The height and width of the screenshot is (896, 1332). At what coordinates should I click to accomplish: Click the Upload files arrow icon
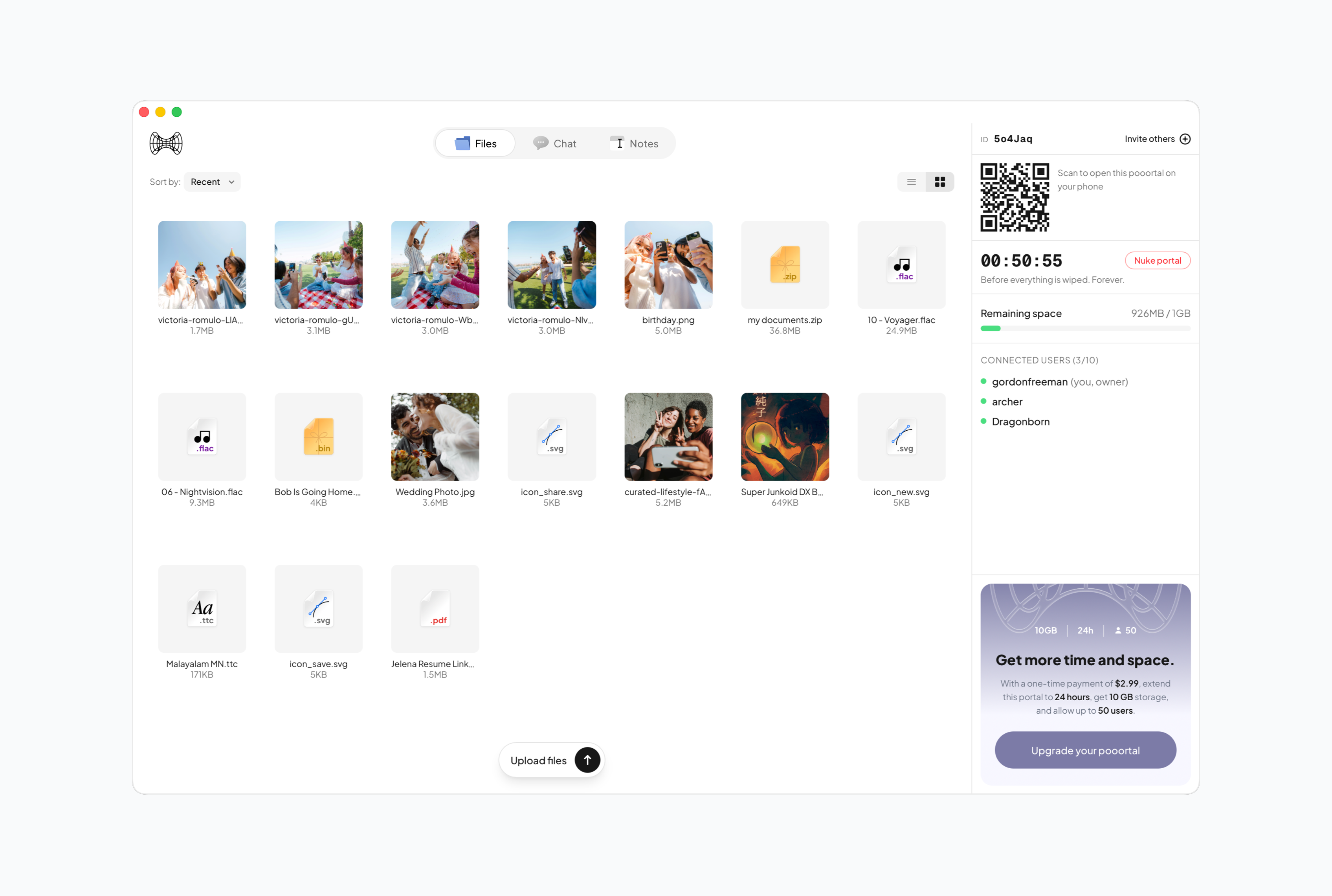tap(587, 760)
